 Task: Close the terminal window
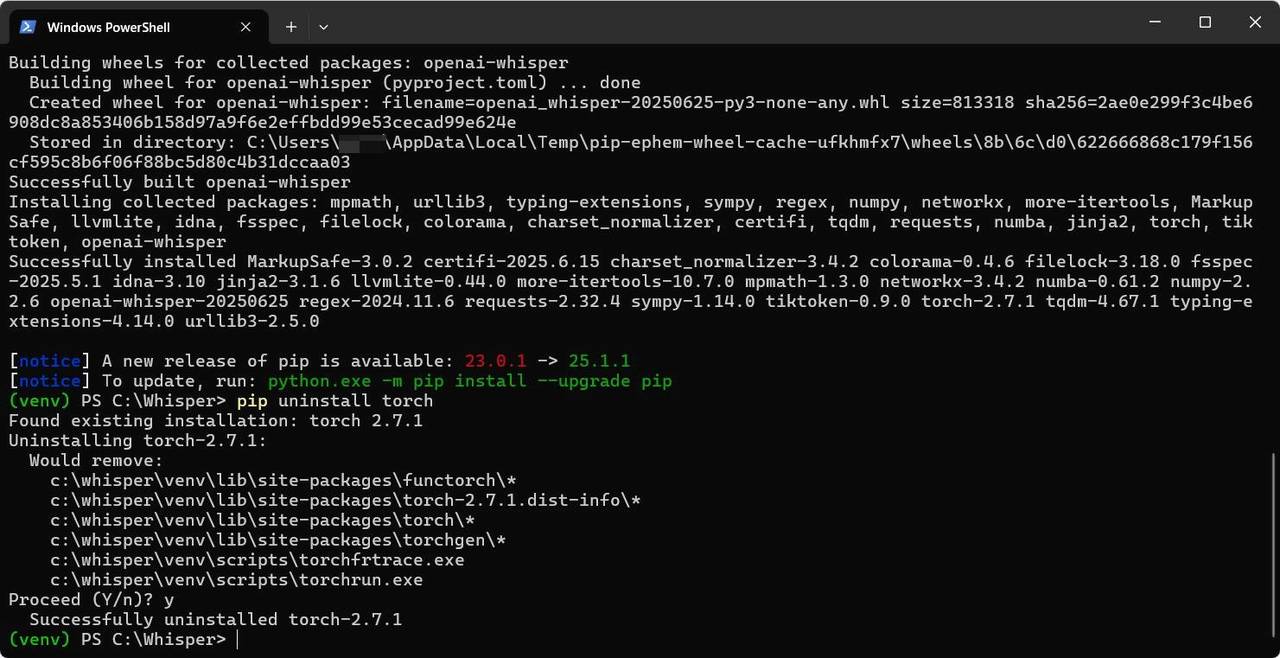(x=1253, y=22)
